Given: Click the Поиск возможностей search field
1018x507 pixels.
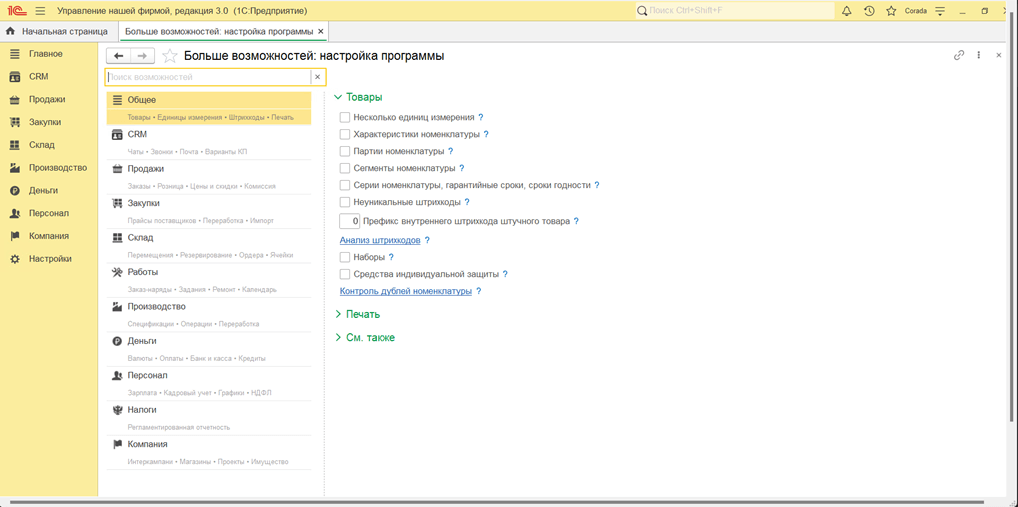Looking at the screenshot, I should point(208,77).
